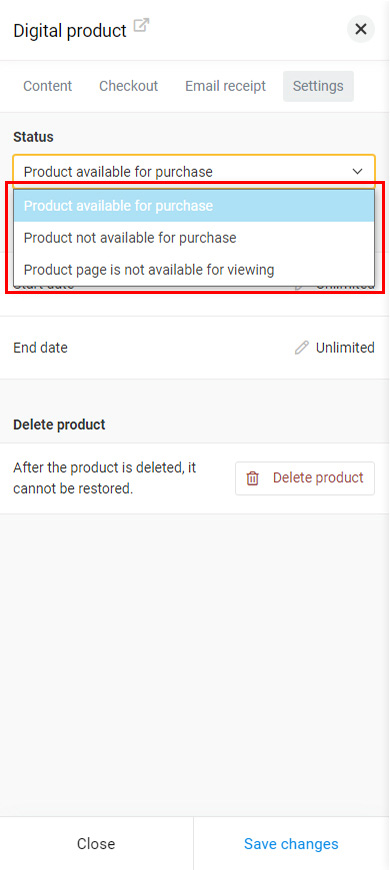Switch to the Content tab
Image resolution: width=390 pixels, height=870 pixels.
tap(48, 86)
